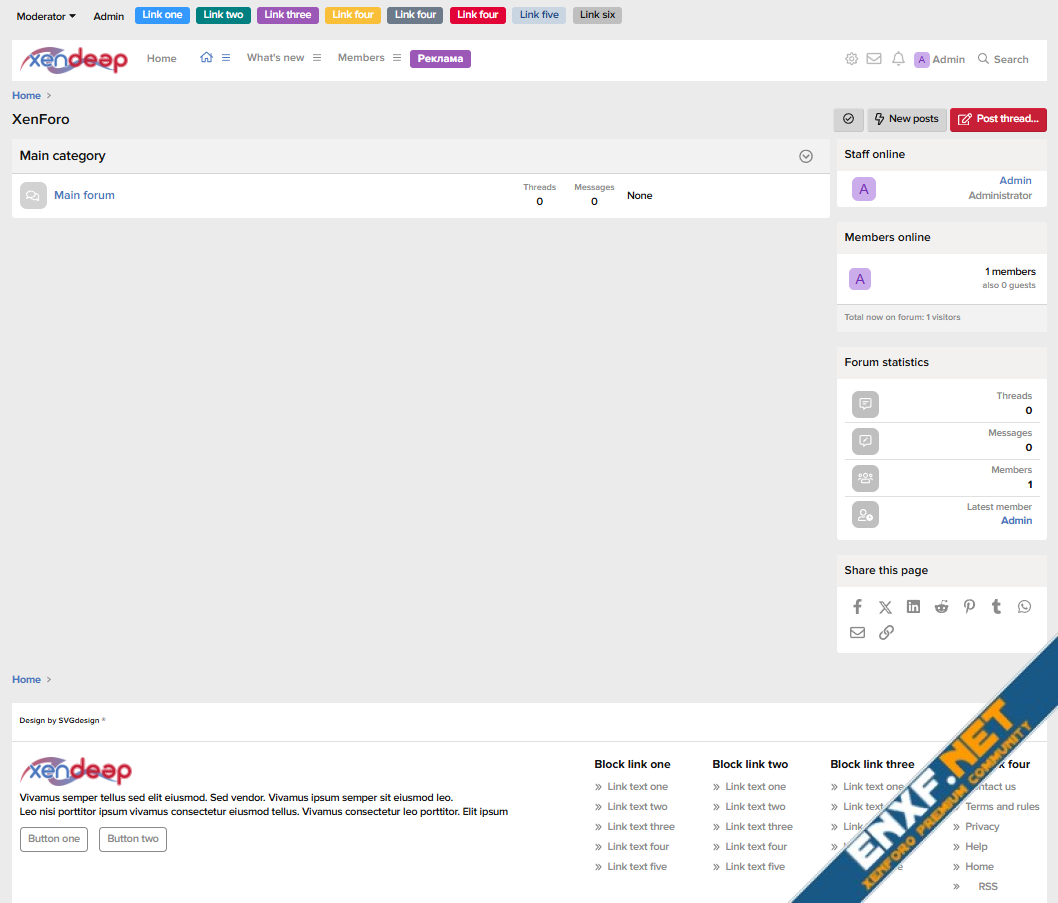Click the Search field in header

(x=1003, y=59)
